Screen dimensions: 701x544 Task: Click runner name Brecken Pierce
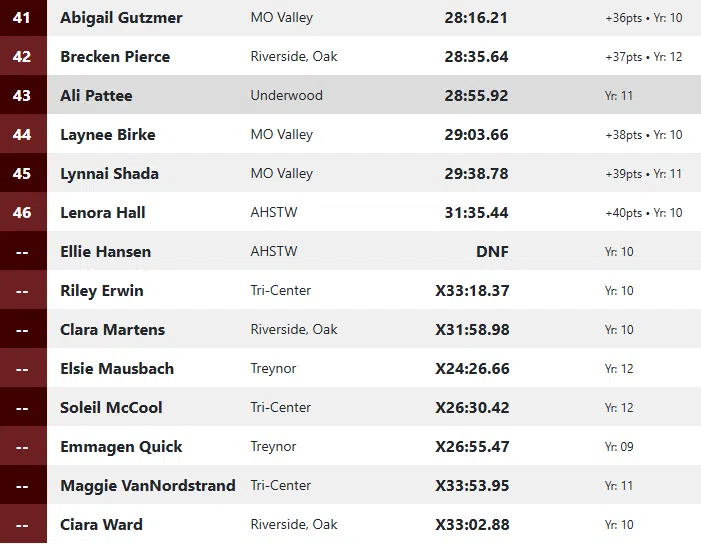point(115,57)
